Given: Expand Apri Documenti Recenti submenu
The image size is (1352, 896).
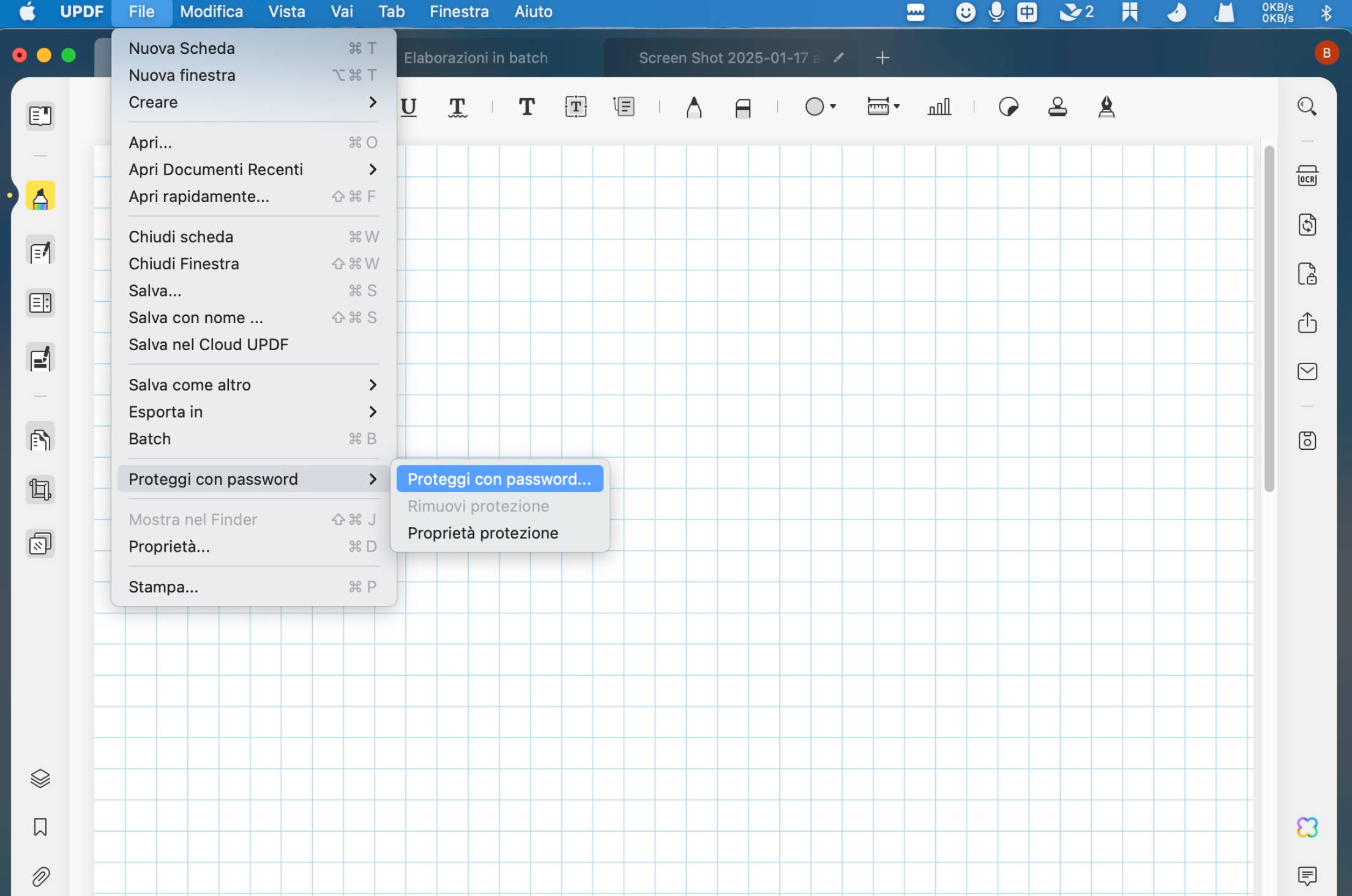Looking at the screenshot, I should click(x=253, y=170).
